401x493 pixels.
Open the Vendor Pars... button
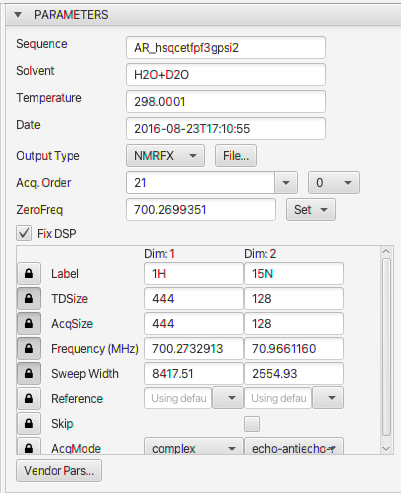click(59, 471)
